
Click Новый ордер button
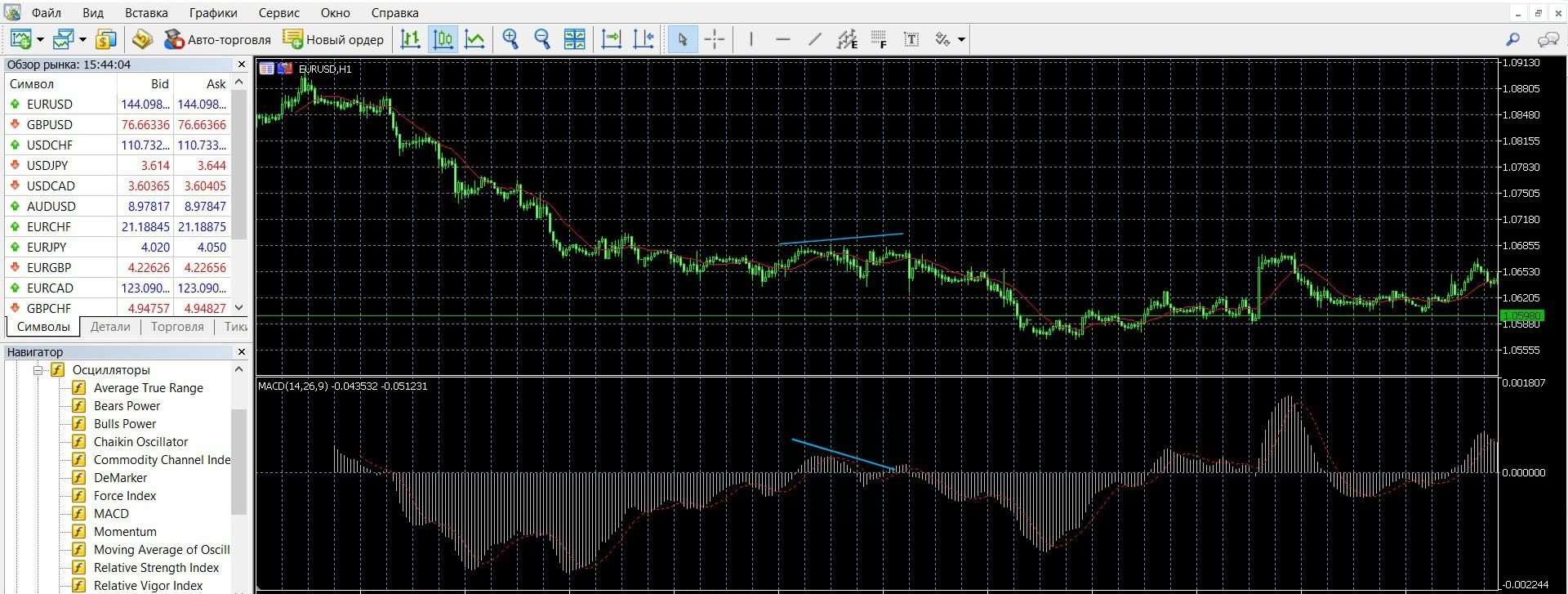333,39
